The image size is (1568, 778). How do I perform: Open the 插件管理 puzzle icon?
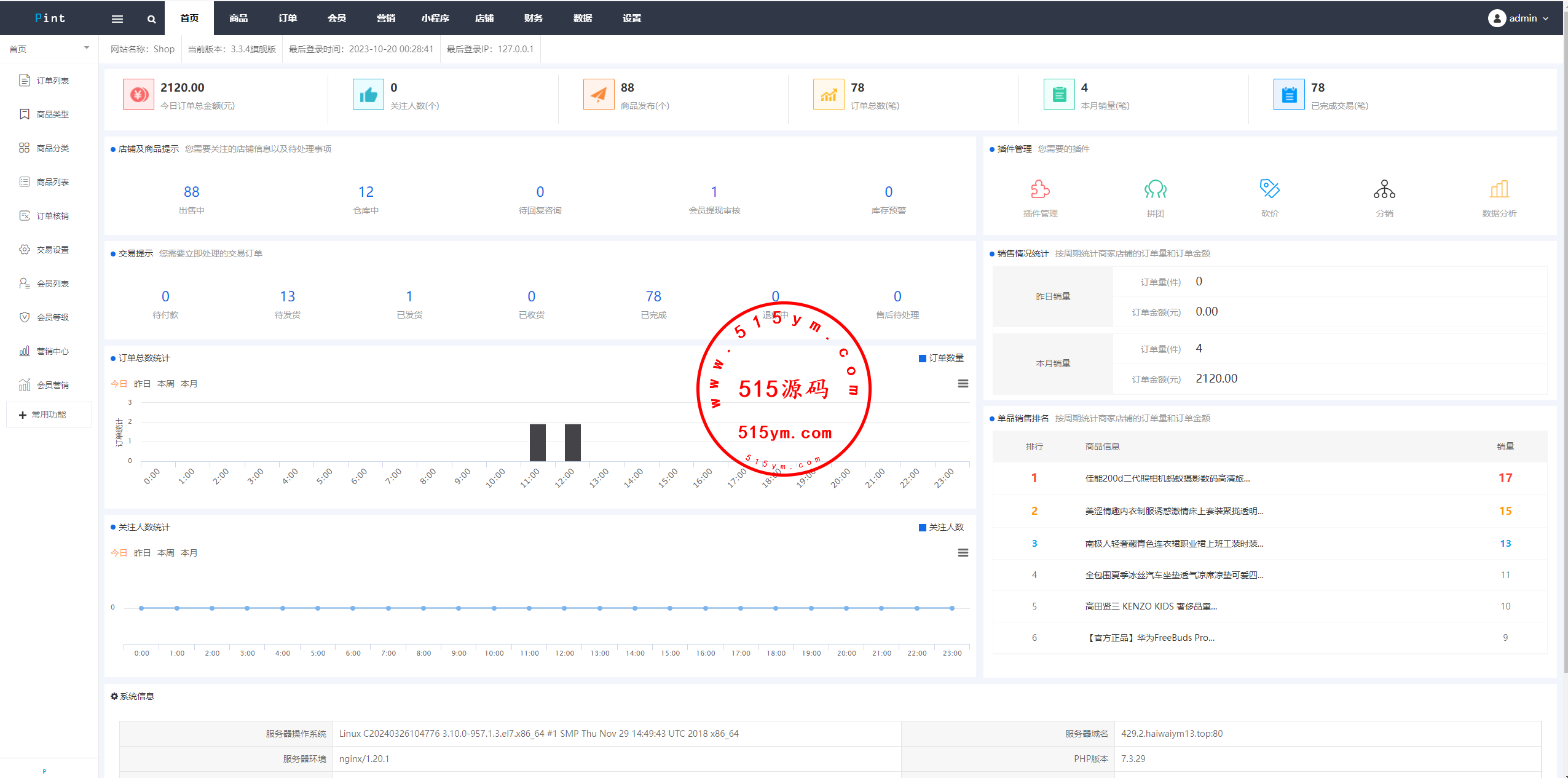point(1040,189)
